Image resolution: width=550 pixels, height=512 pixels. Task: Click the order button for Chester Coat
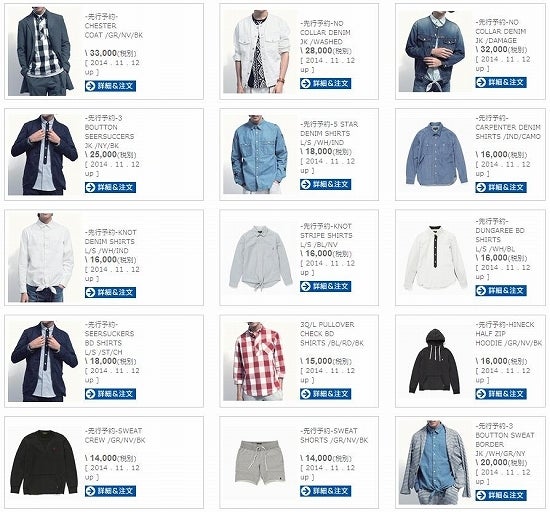[110, 86]
